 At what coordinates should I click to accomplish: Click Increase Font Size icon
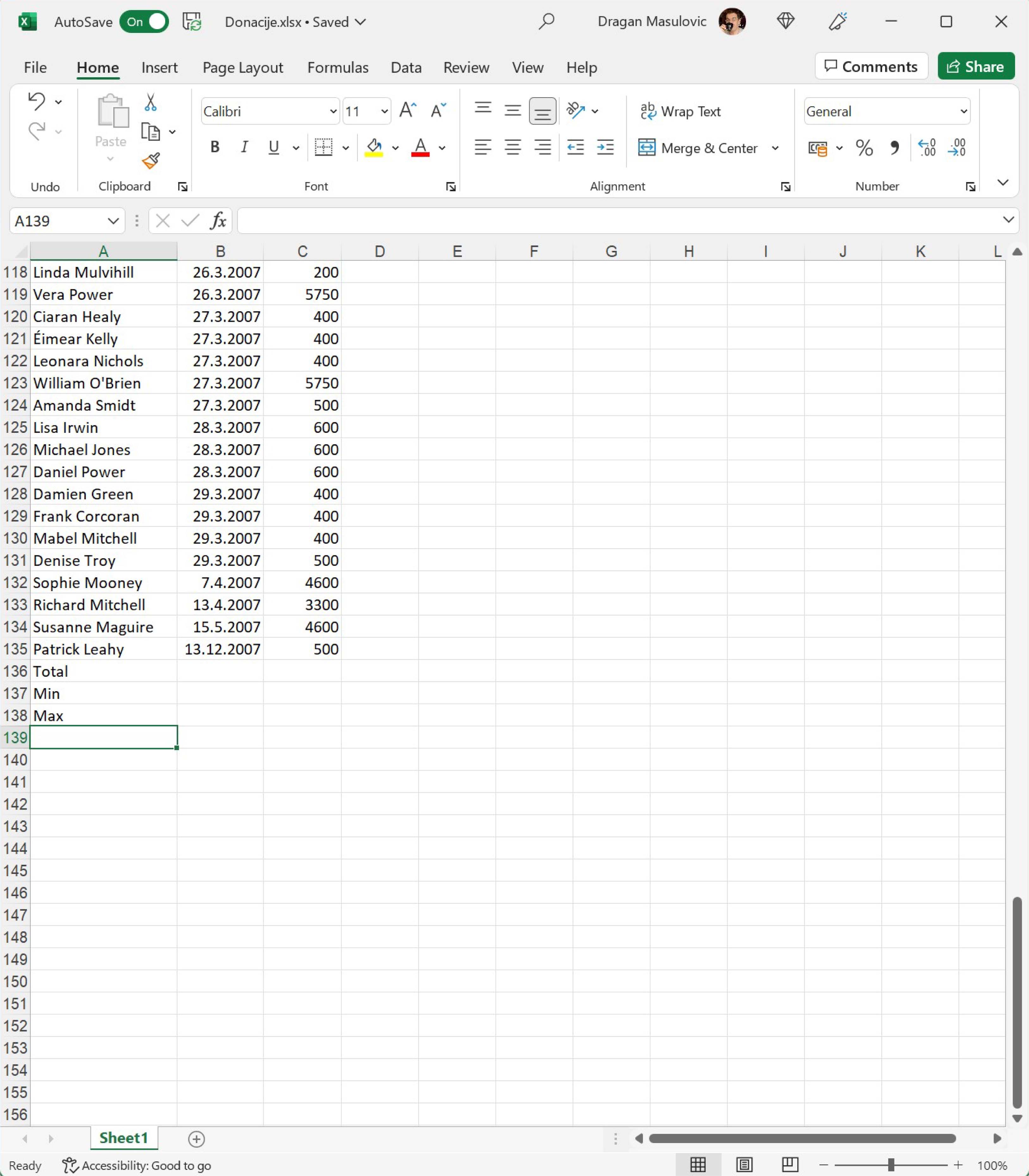point(408,110)
